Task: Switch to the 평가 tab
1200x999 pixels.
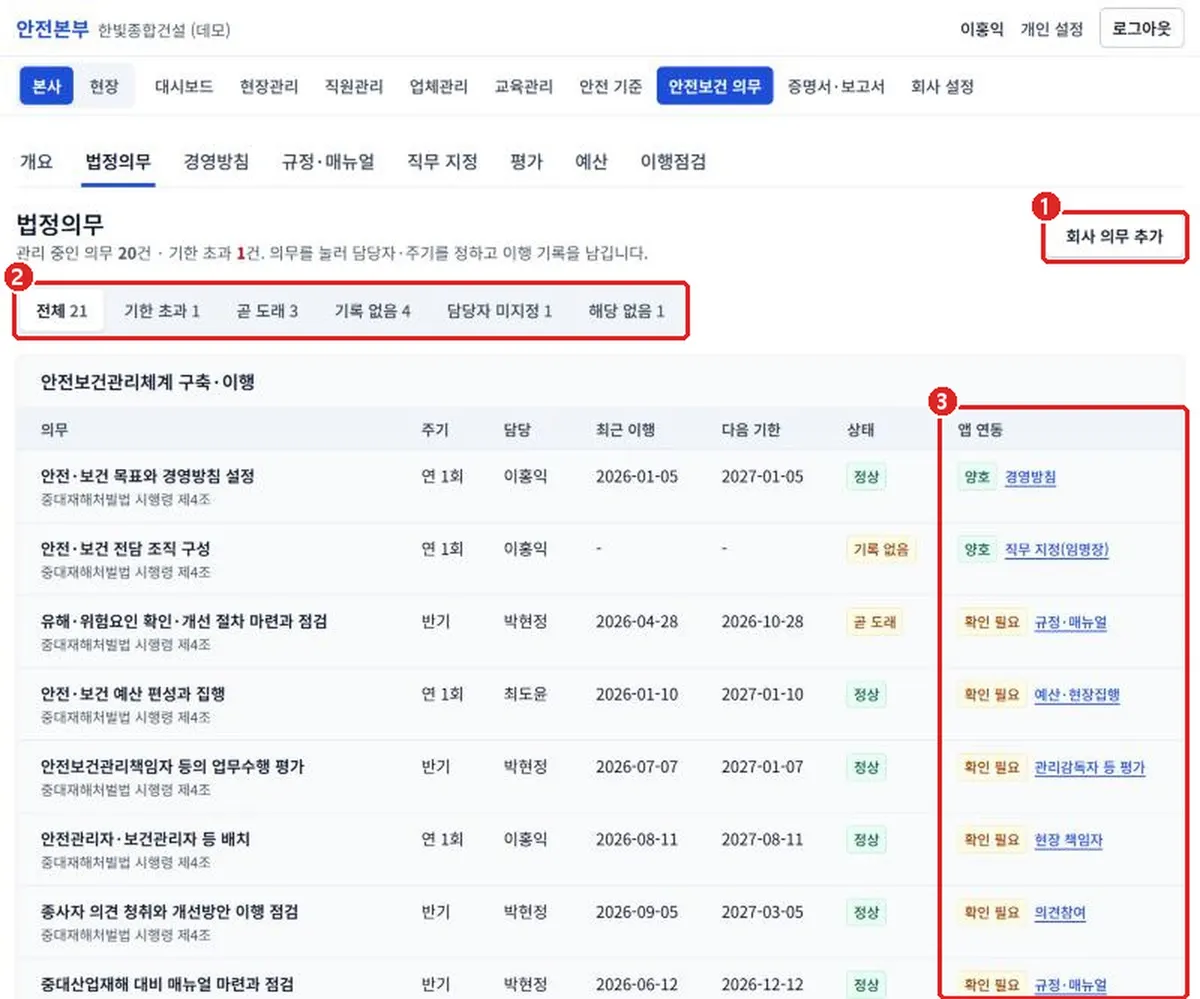Action: point(526,161)
